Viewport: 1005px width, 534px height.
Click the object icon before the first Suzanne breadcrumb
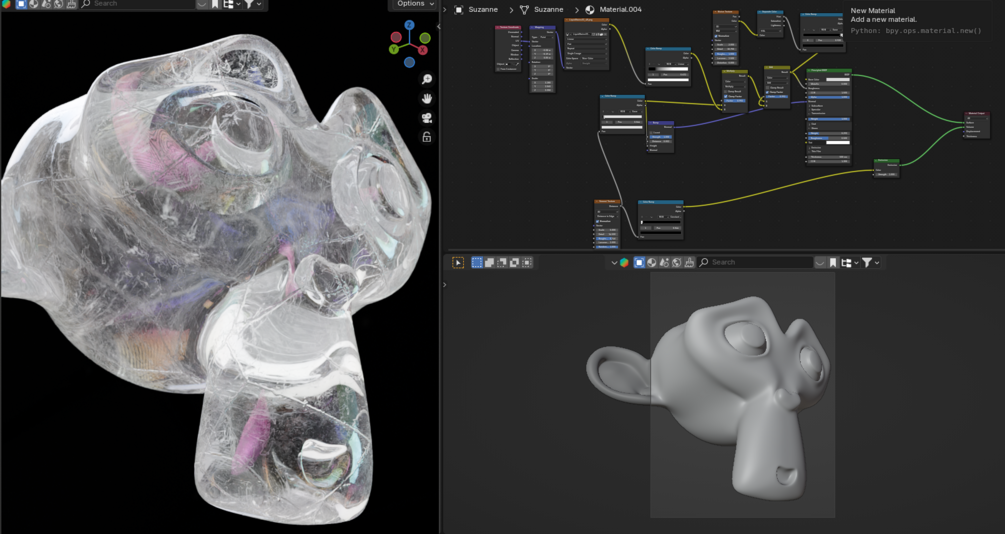(x=459, y=10)
